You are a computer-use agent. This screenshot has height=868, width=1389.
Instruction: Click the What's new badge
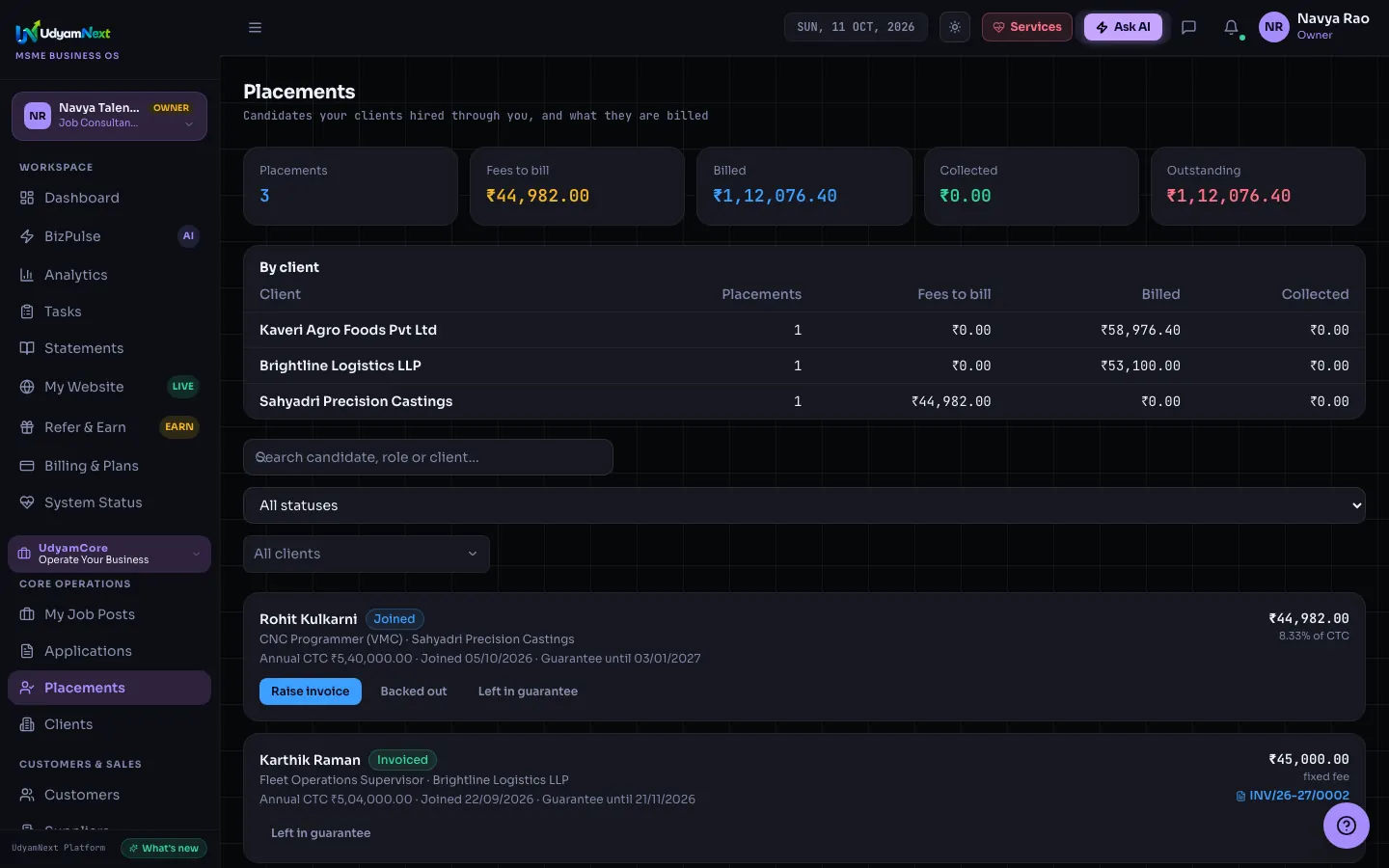coord(164,849)
